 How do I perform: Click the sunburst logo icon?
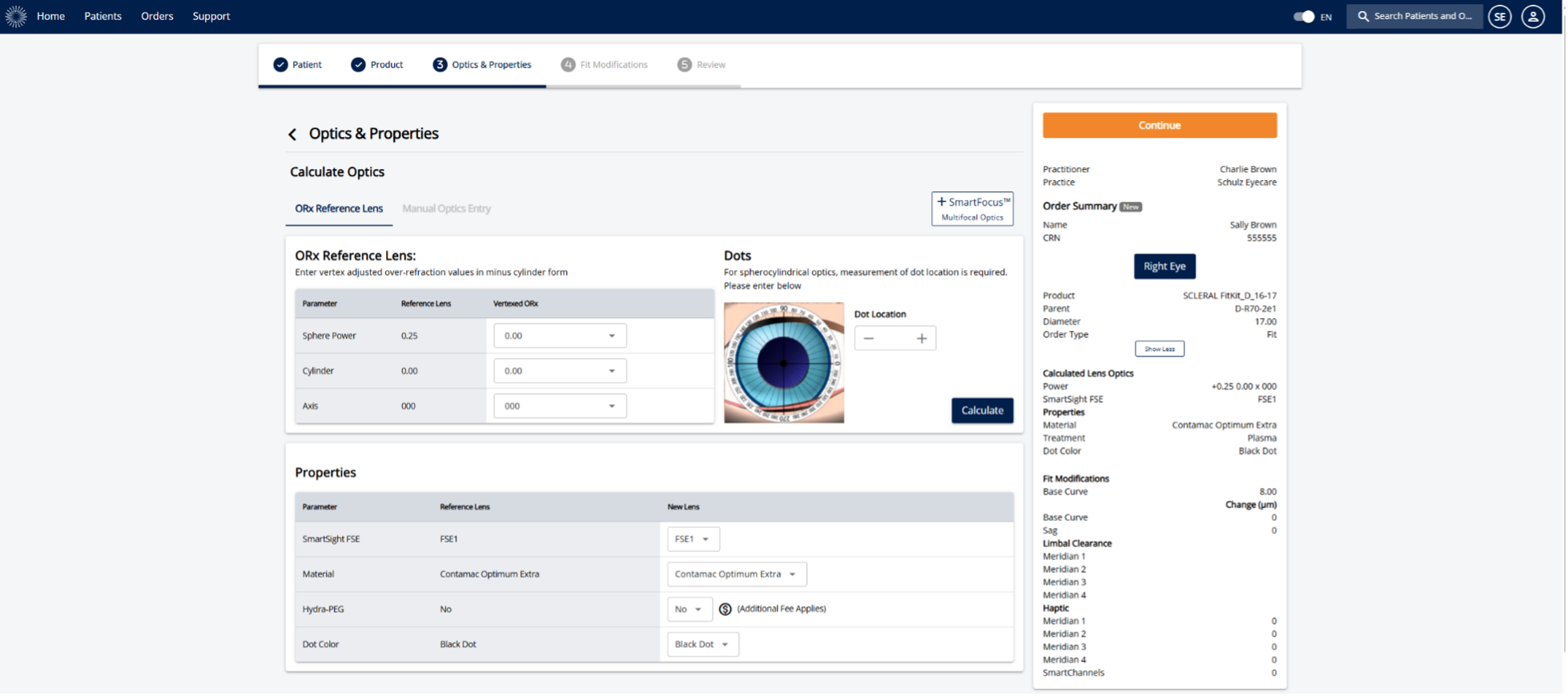click(16, 16)
